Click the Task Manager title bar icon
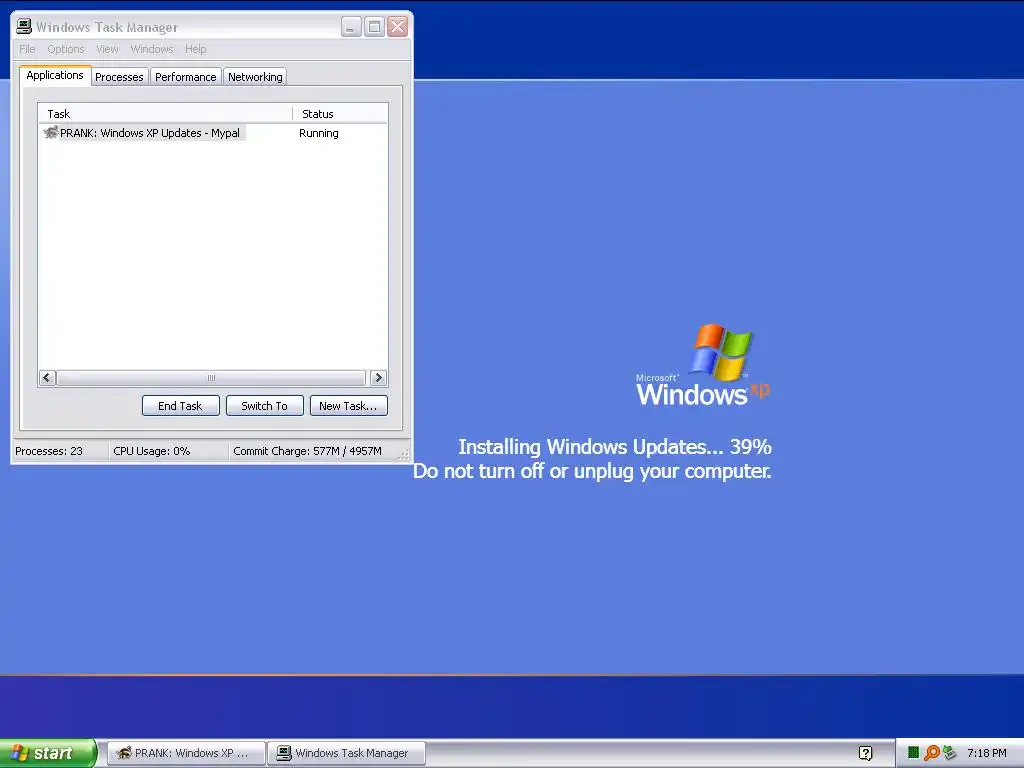Screen dimensions: 1024x768 point(24,26)
